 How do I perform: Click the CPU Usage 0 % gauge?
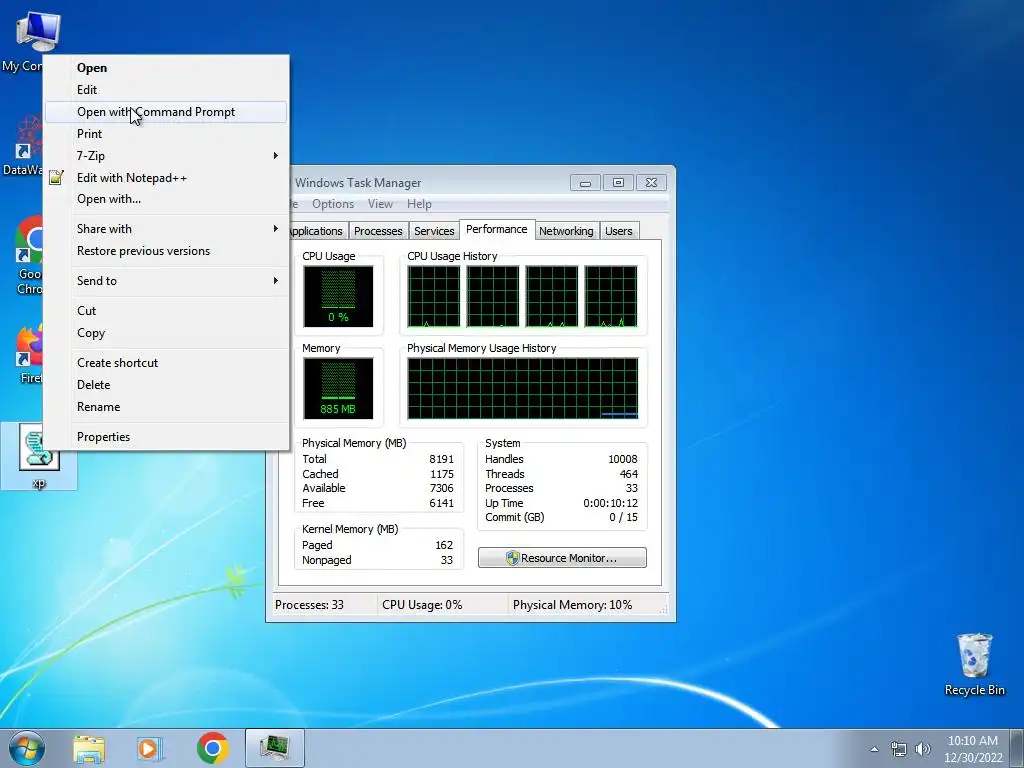(x=338, y=296)
